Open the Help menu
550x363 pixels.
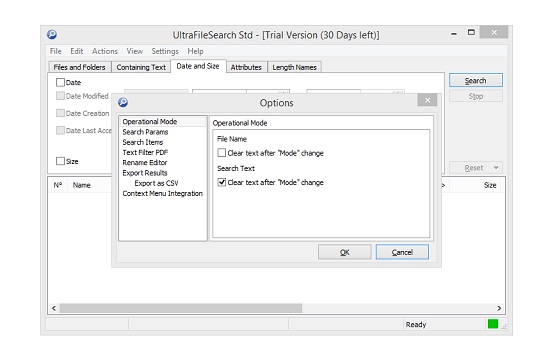(x=195, y=51)
